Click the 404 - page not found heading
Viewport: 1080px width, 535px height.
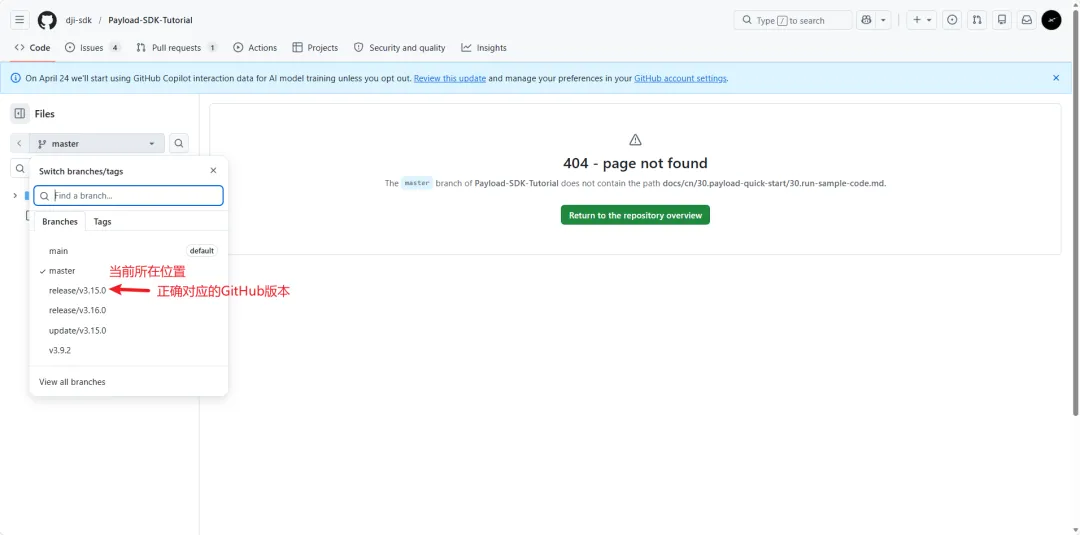click(635, 163)
